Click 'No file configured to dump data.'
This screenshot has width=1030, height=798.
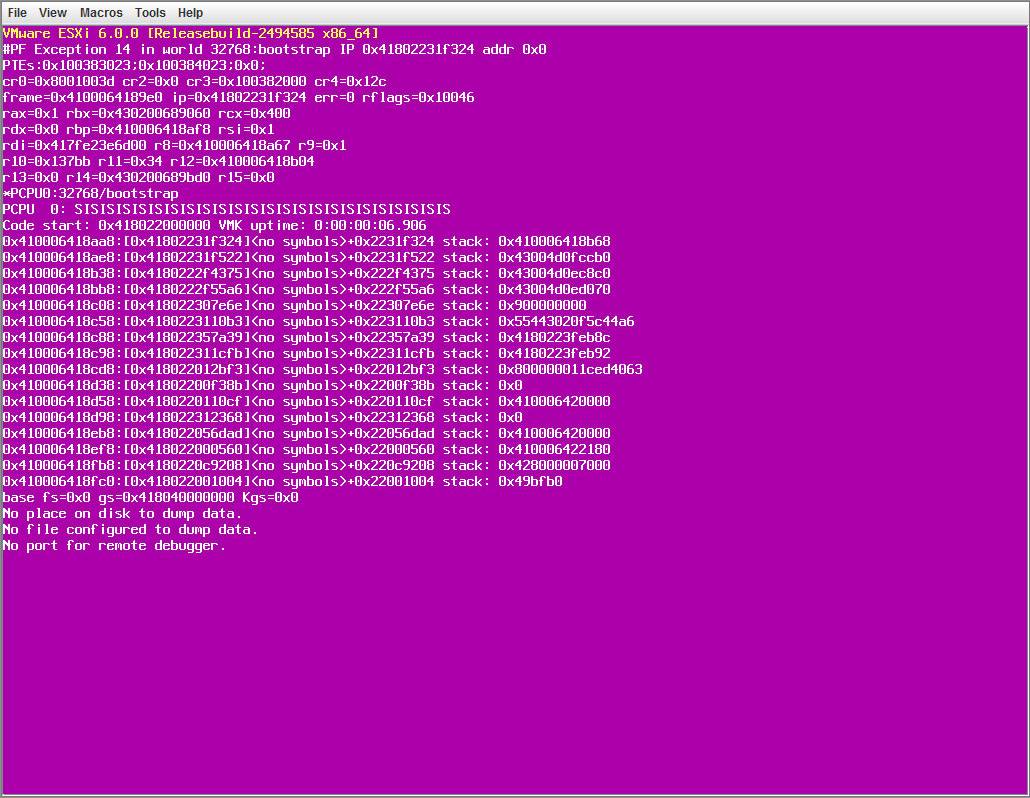point(130,529)
